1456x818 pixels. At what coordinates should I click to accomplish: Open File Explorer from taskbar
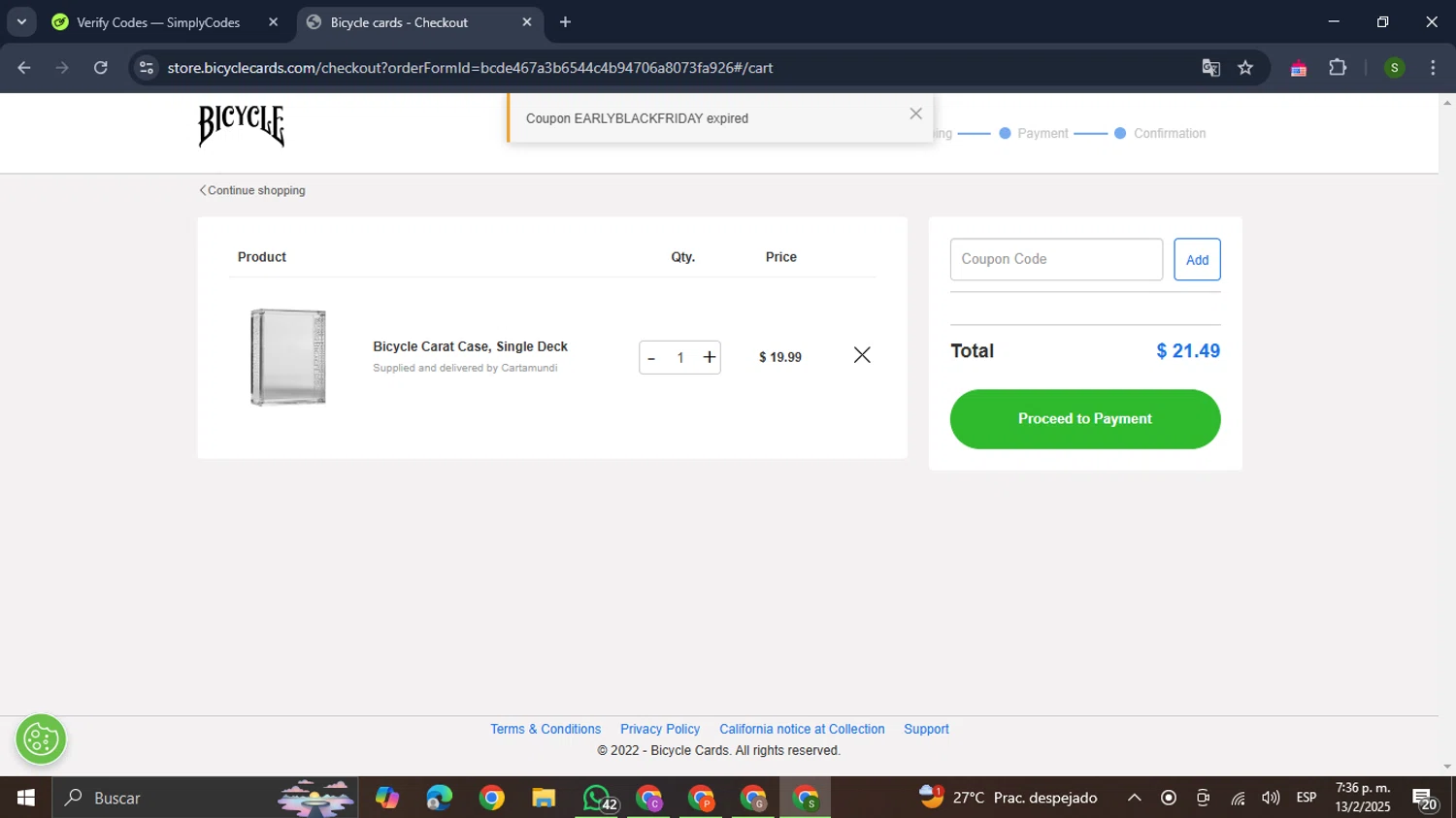544,798
